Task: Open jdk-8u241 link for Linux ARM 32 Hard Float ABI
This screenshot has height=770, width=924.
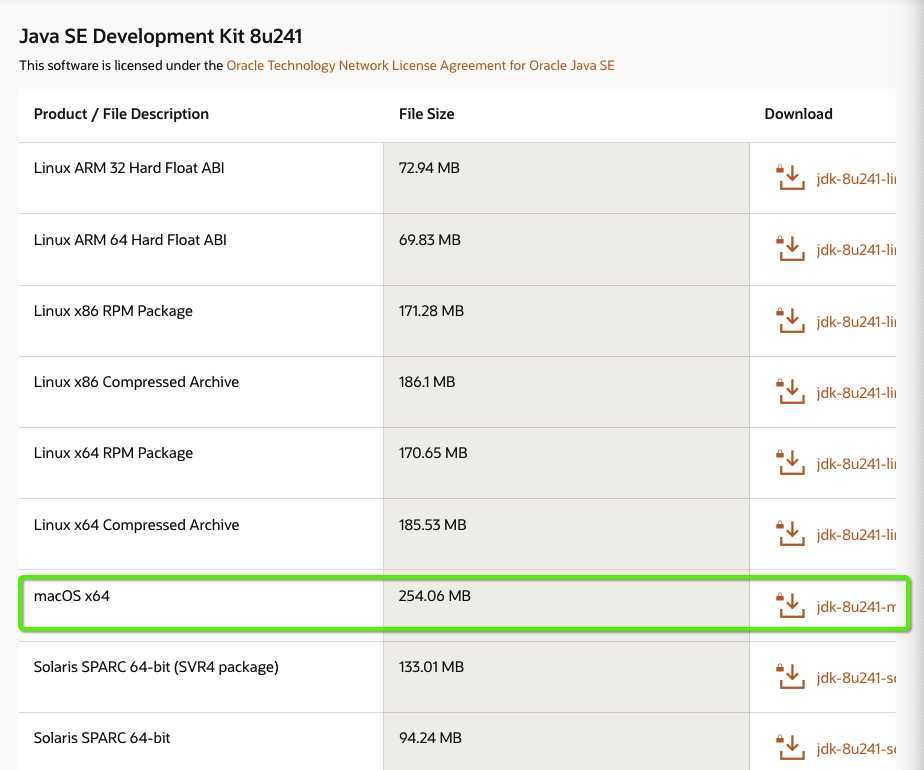Action: tap(856, 179)
